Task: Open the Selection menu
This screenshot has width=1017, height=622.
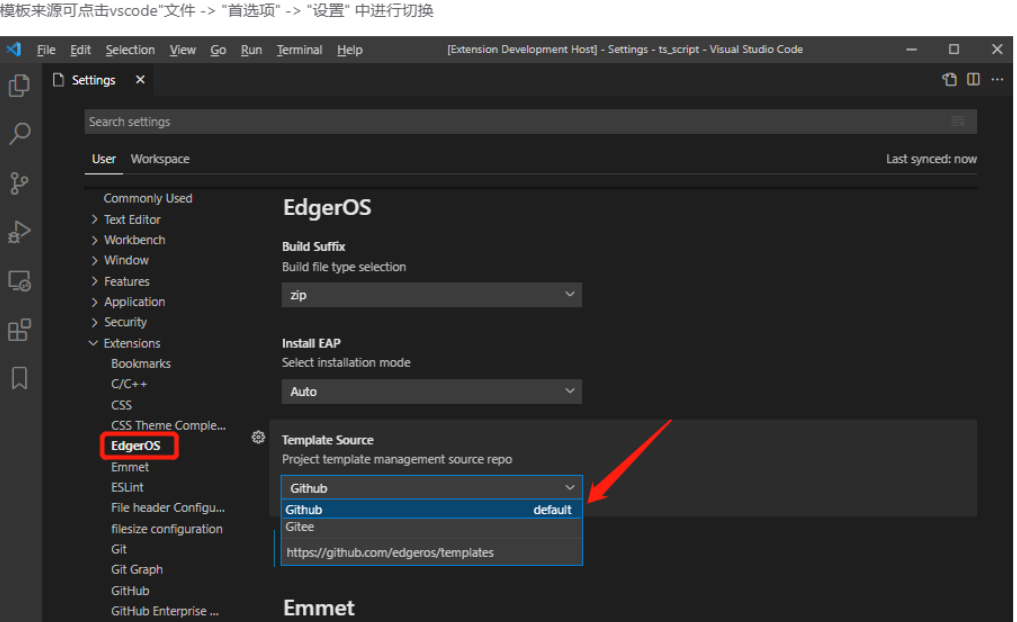Action: pos(130,50)
